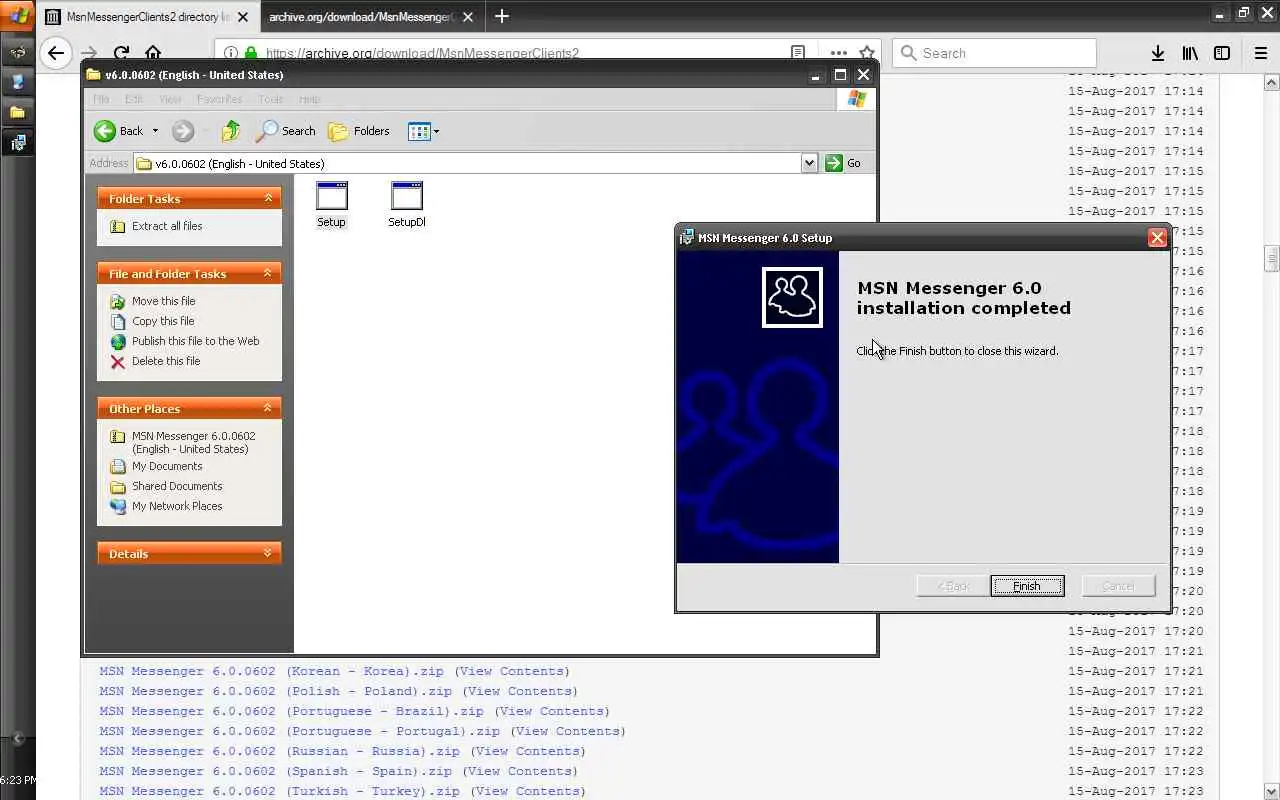Select the SetupDl file icon
Screen dimensions: 1280x800
tap(407, 204)
